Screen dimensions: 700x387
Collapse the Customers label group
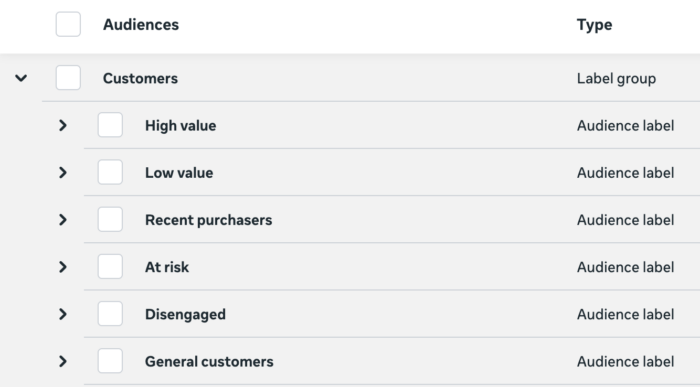pos(21,78)
